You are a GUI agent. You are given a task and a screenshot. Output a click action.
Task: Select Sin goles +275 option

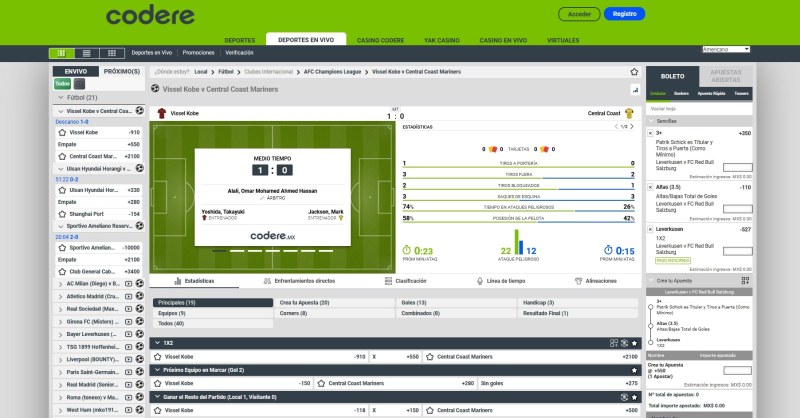tap(559, 383)
